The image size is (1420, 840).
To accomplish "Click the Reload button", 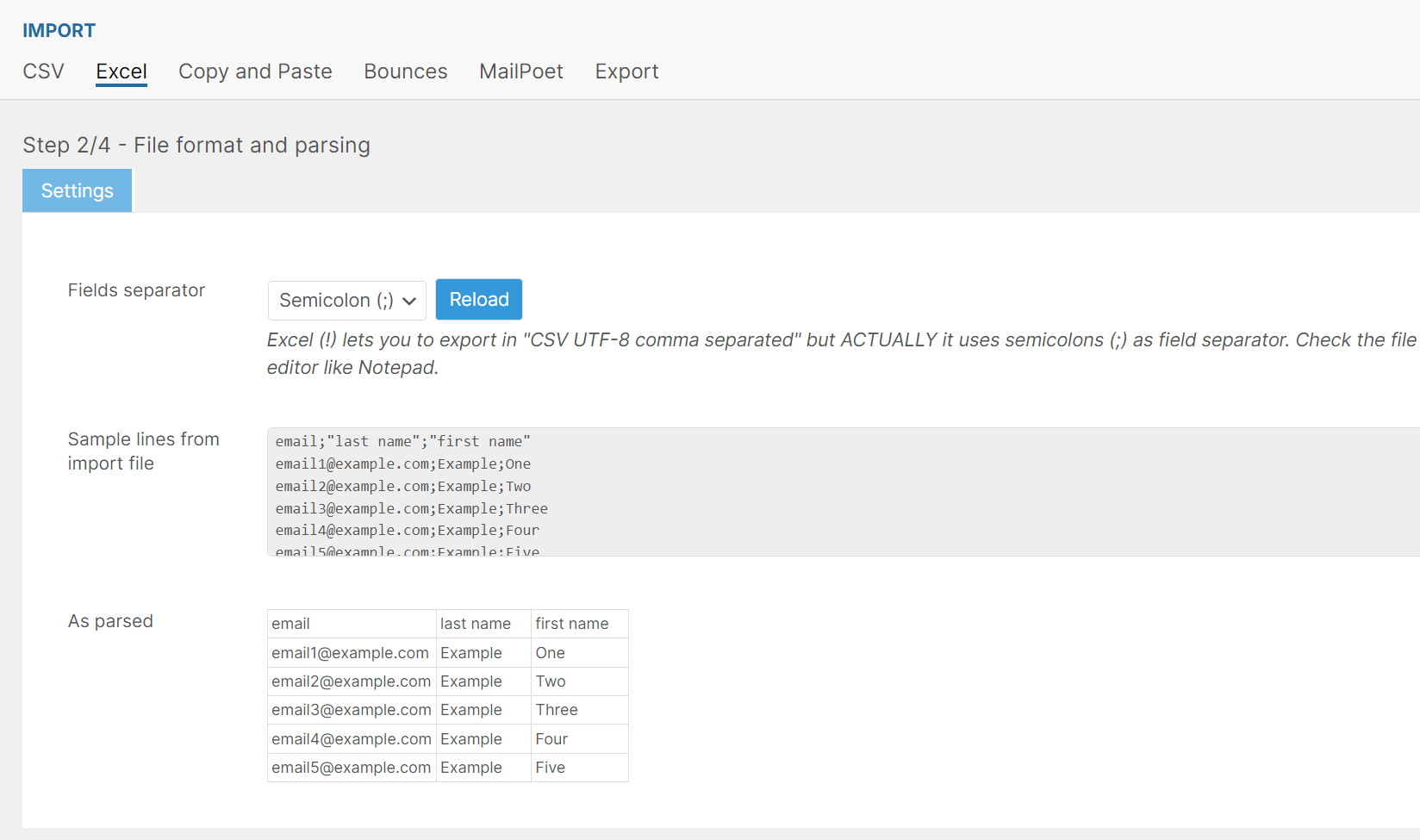I will coord(478,299).
